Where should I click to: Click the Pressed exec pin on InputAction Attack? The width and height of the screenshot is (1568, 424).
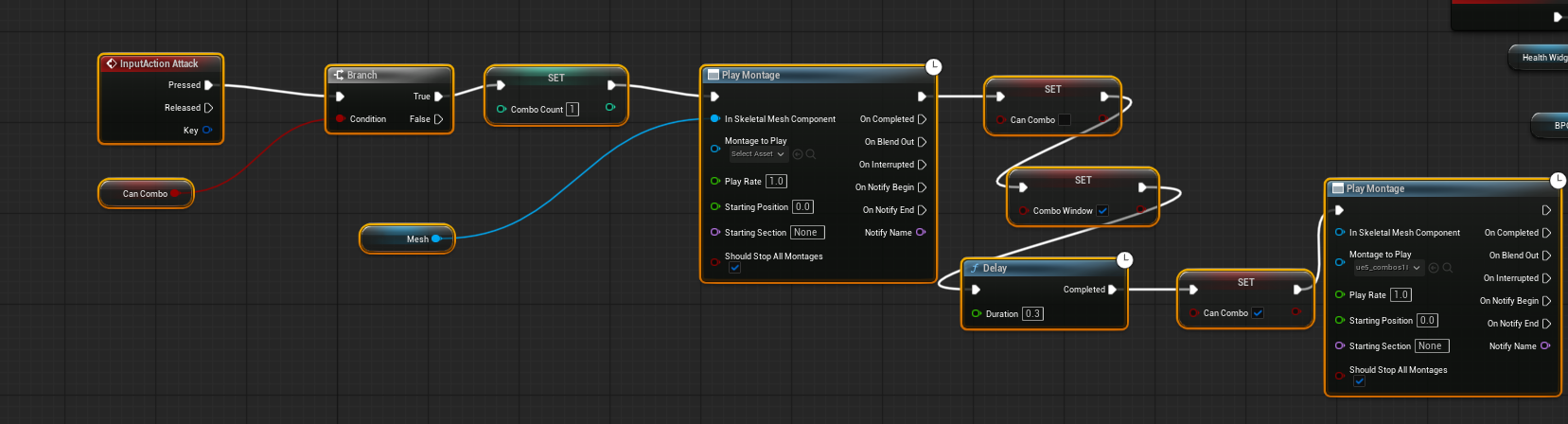point(208,85)
